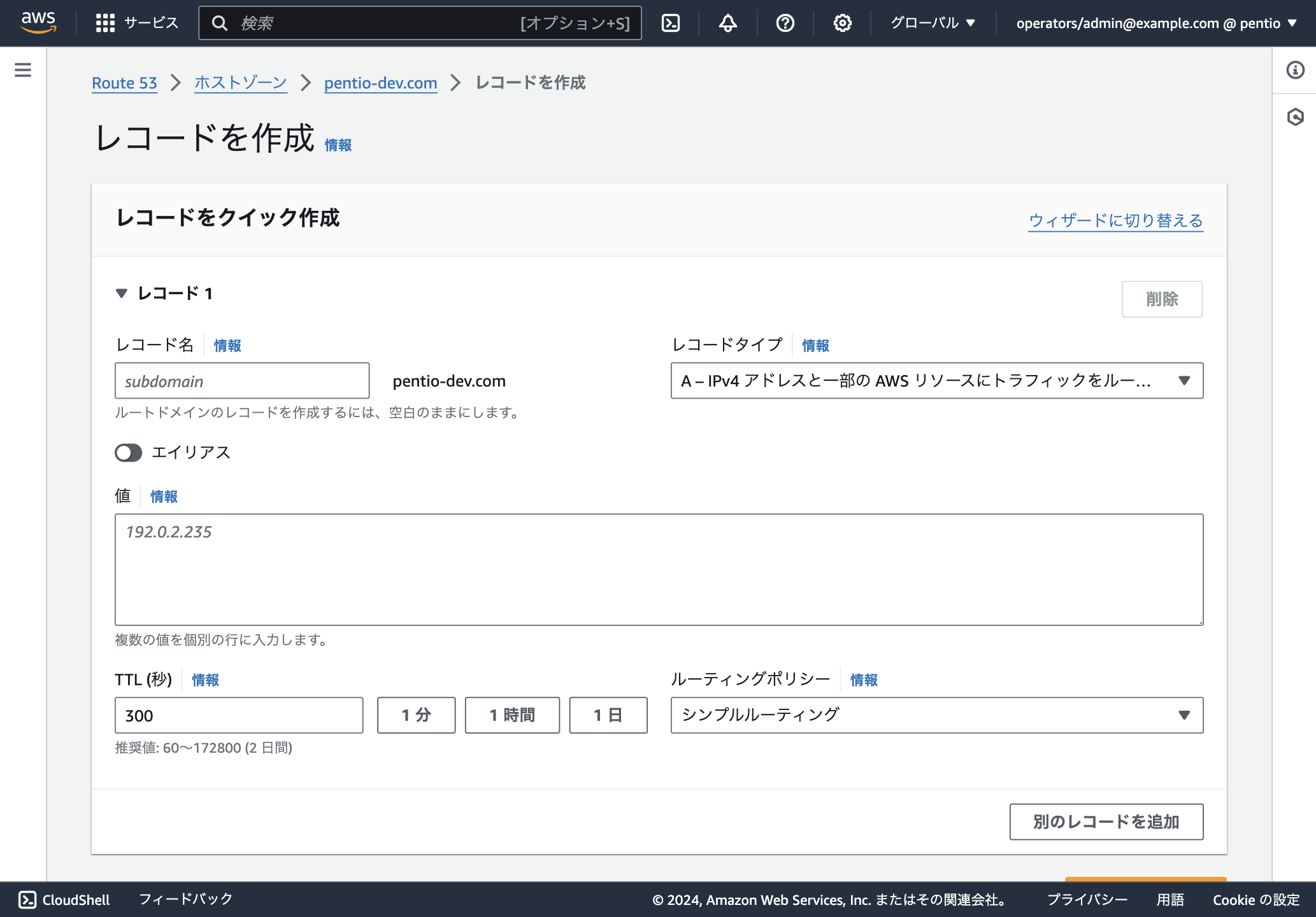Open the レコードタイプ dropdown
The image size is (1316, 917).
(x=937, y=381)
